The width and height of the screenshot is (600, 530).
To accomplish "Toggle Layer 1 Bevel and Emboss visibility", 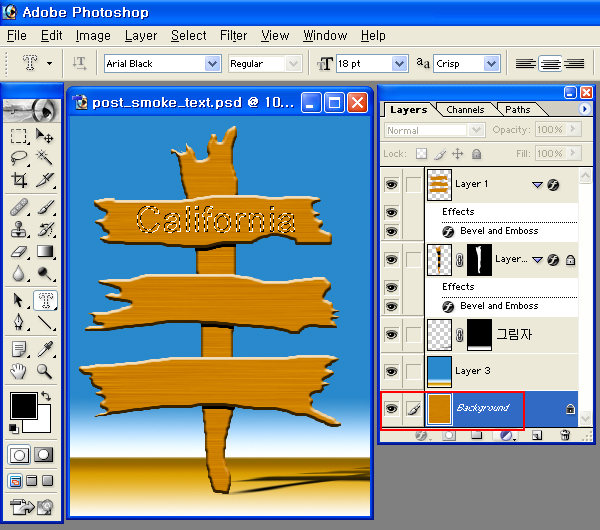I will click(x=391, y=232).
